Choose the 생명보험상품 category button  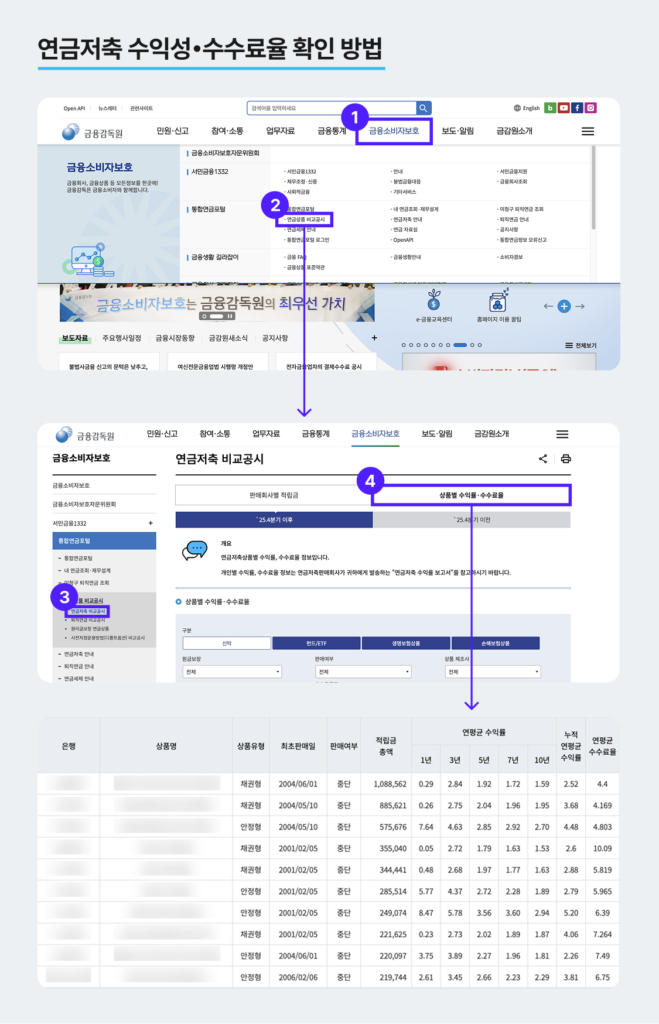point(406,643)
